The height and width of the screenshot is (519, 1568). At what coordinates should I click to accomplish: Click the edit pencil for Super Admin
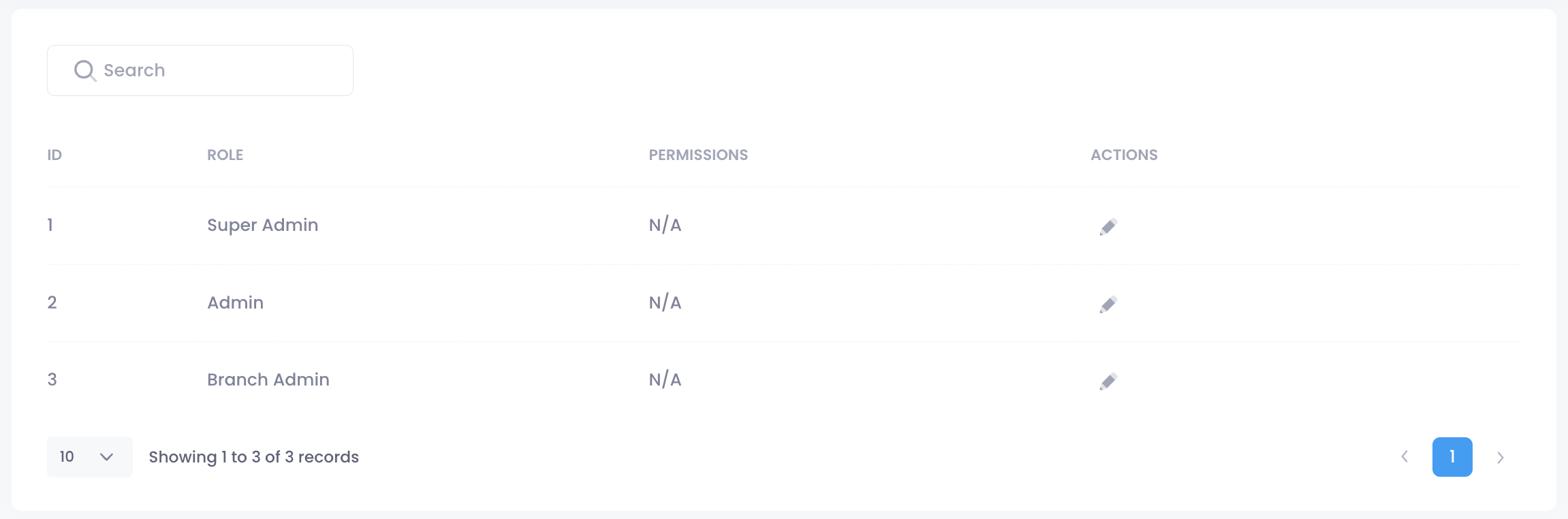coord(1108,227)
